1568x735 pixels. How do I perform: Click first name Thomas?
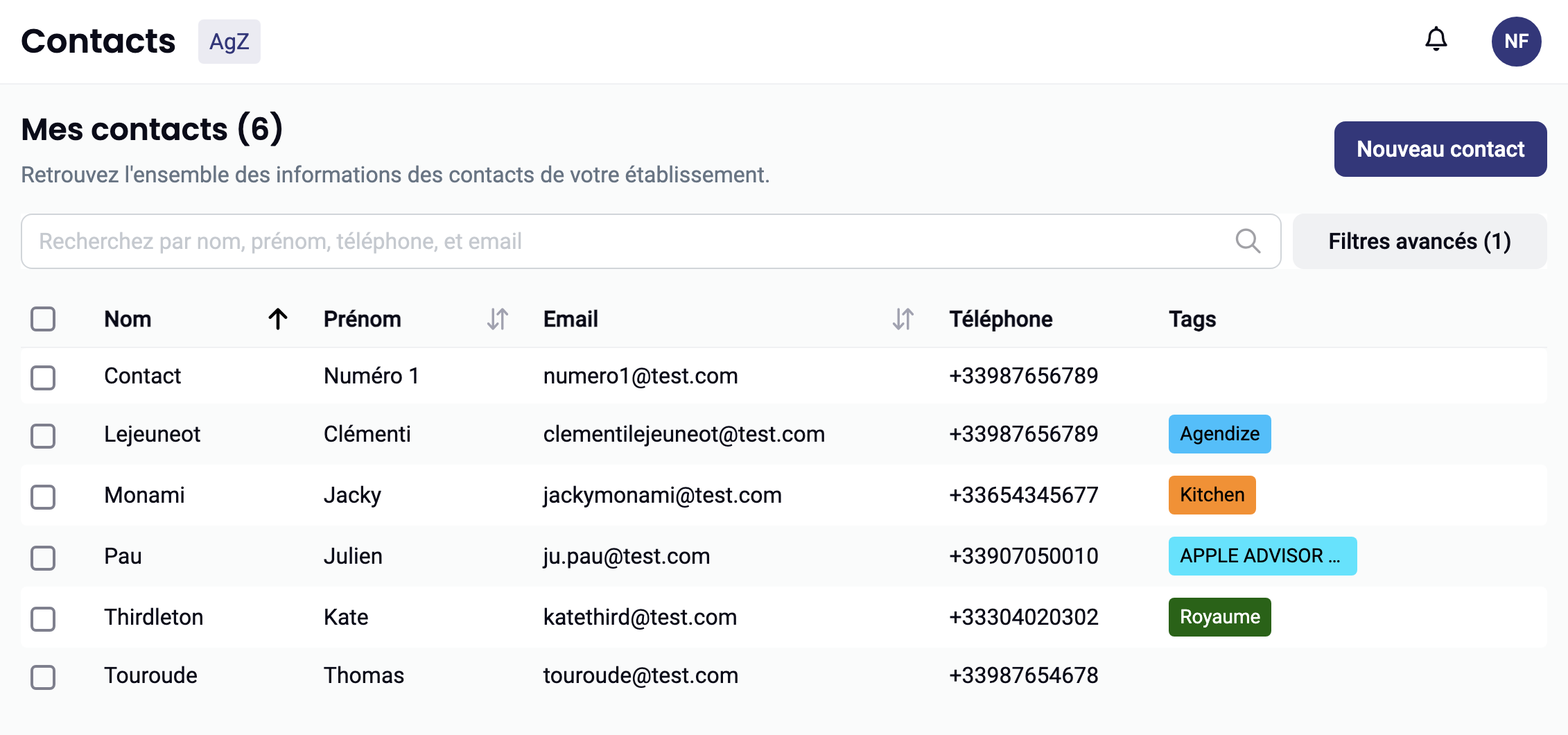364,675
